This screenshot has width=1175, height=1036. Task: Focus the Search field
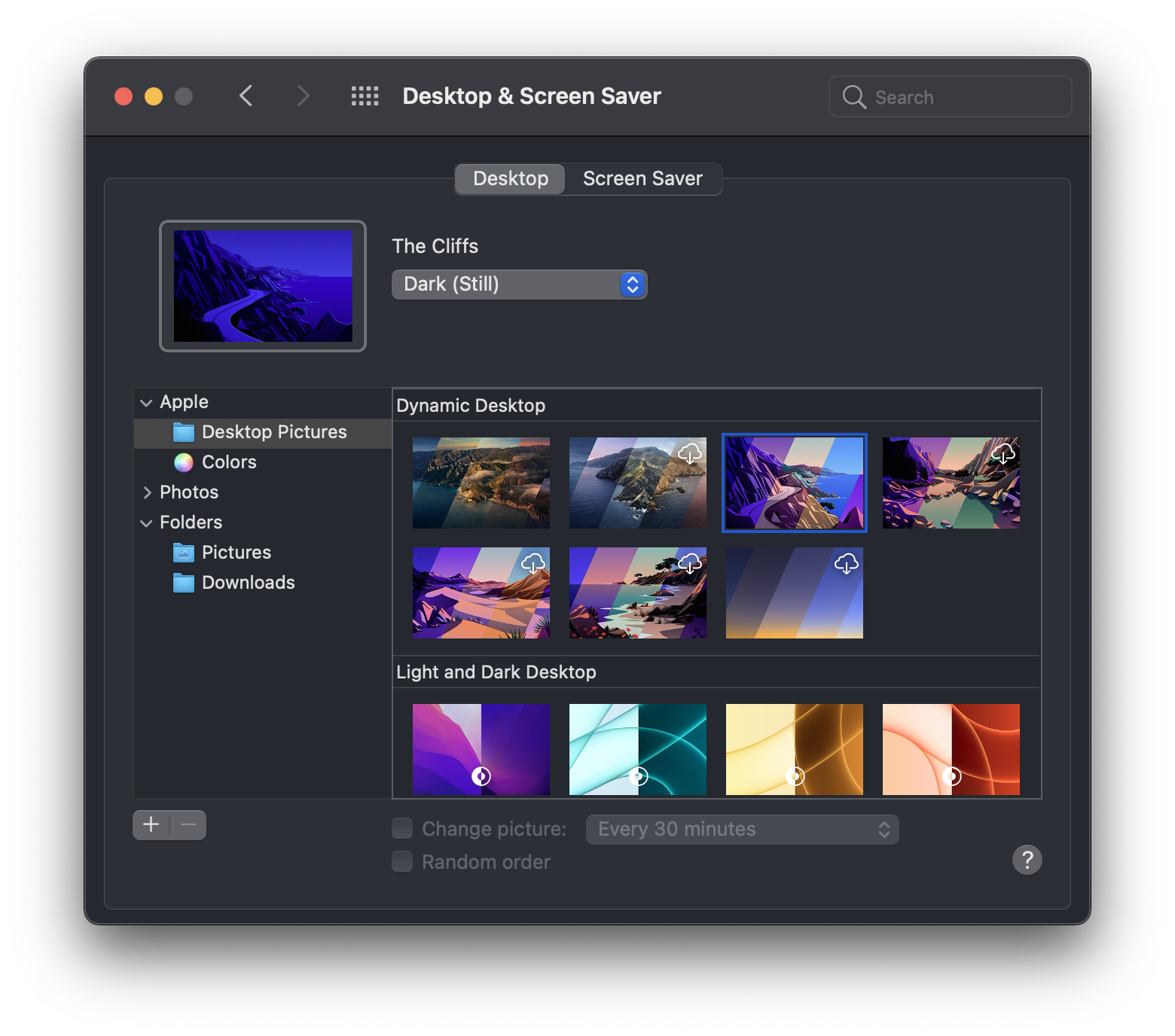coord(951,97)
